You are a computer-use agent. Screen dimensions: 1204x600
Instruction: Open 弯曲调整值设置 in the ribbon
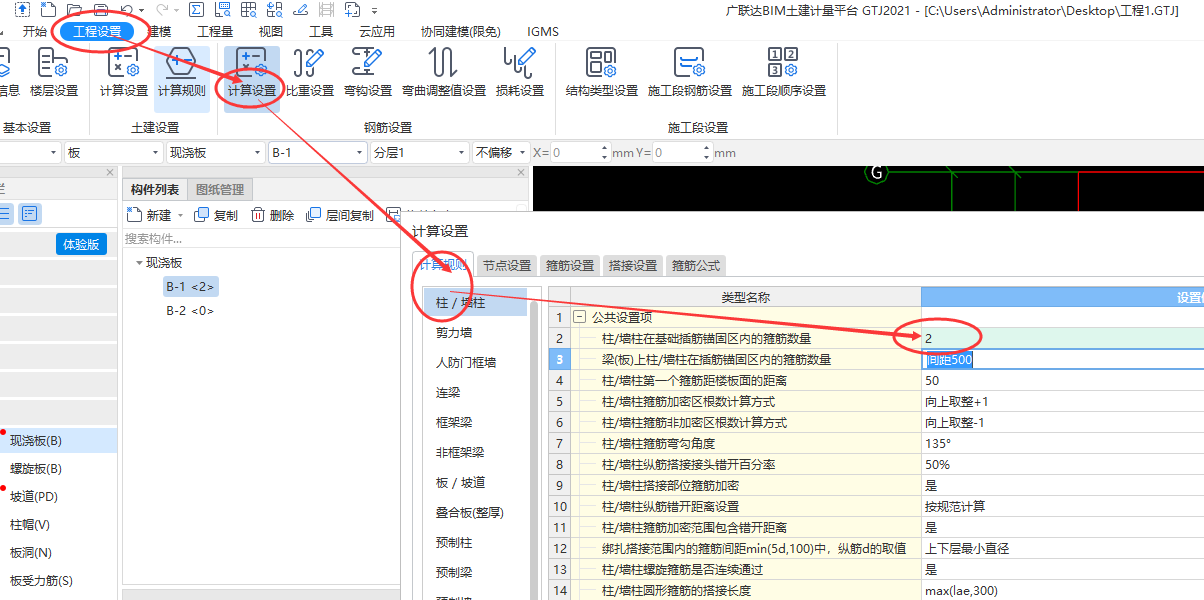(444, 72)
